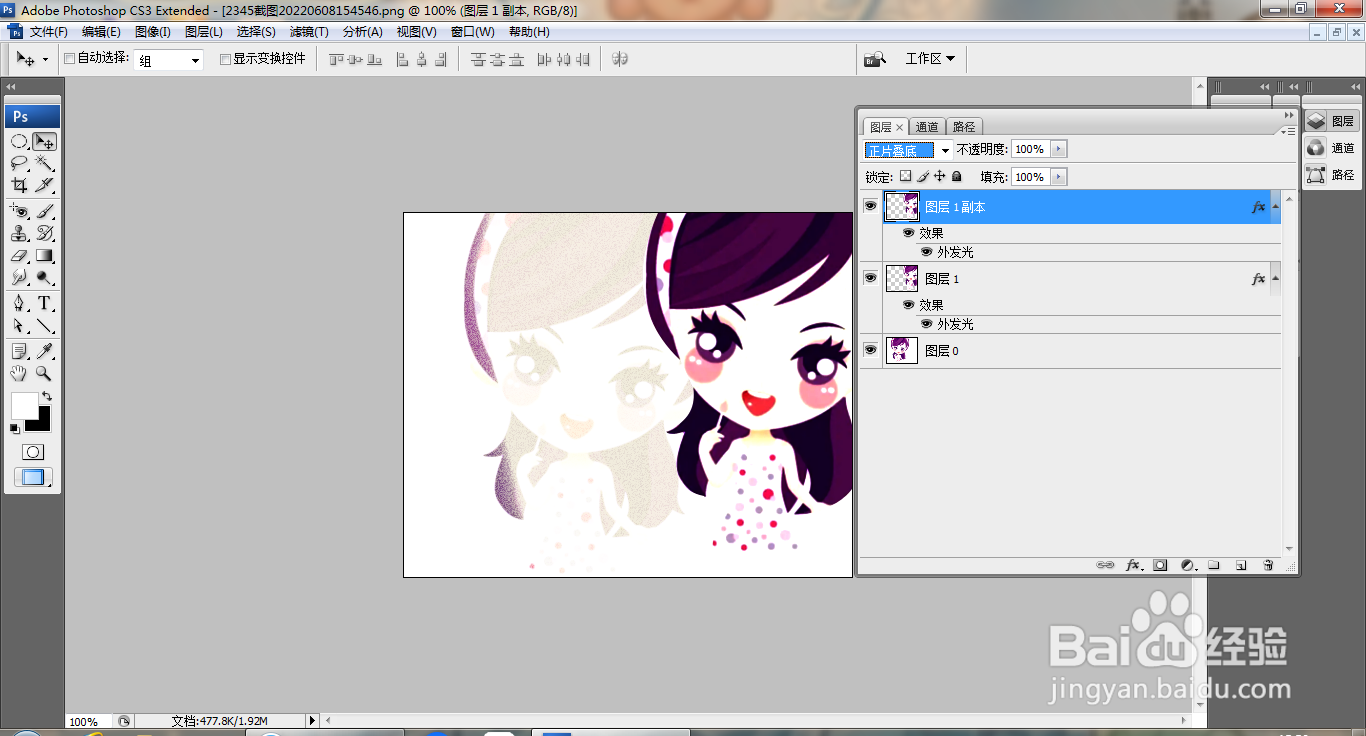Switch to 路径 tab in panel
This screenshot has width=1366, height=736.
tap(964, 127)
